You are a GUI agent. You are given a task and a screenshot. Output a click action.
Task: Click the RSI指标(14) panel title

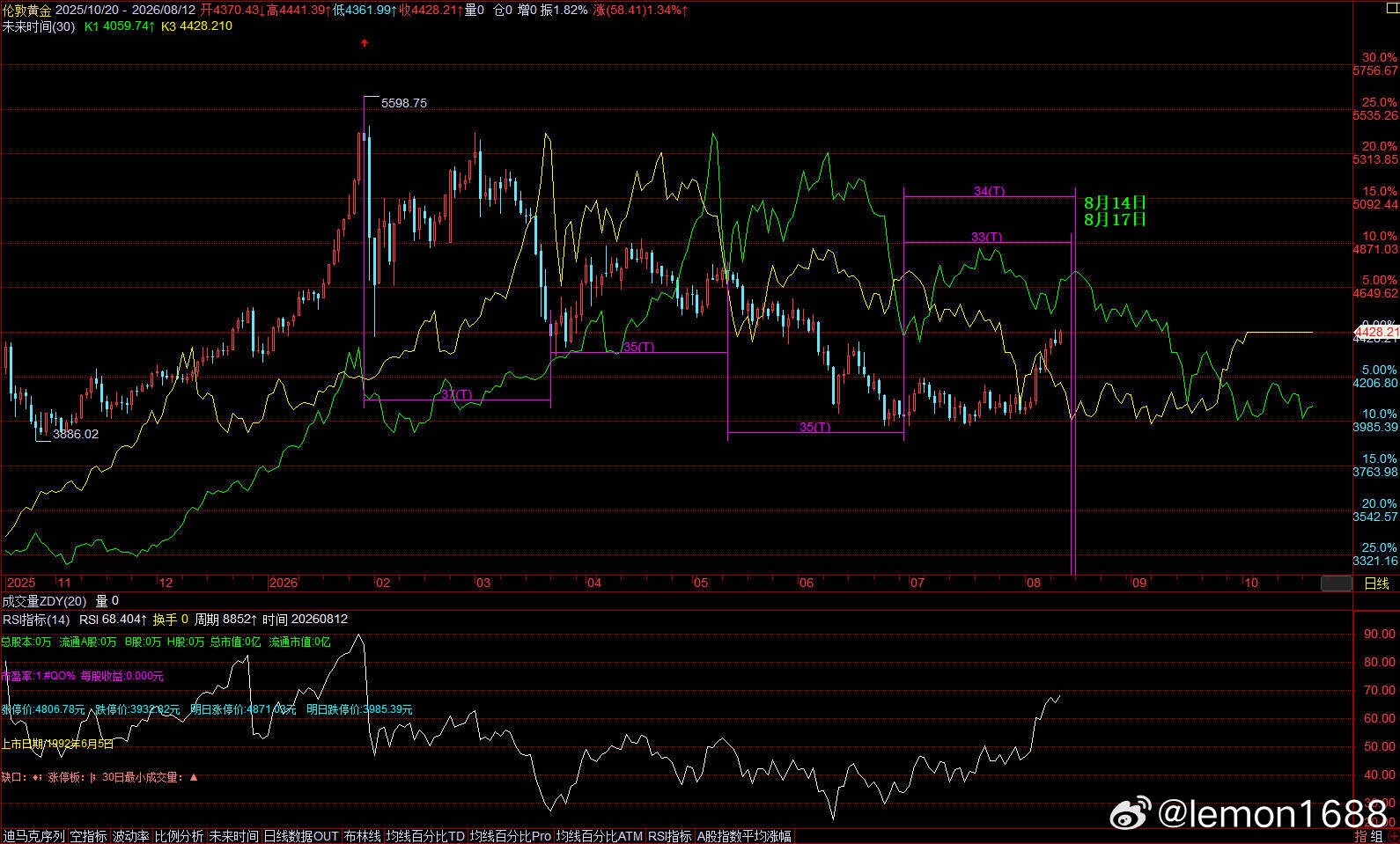pyautogui.click(x=36, y=620)
